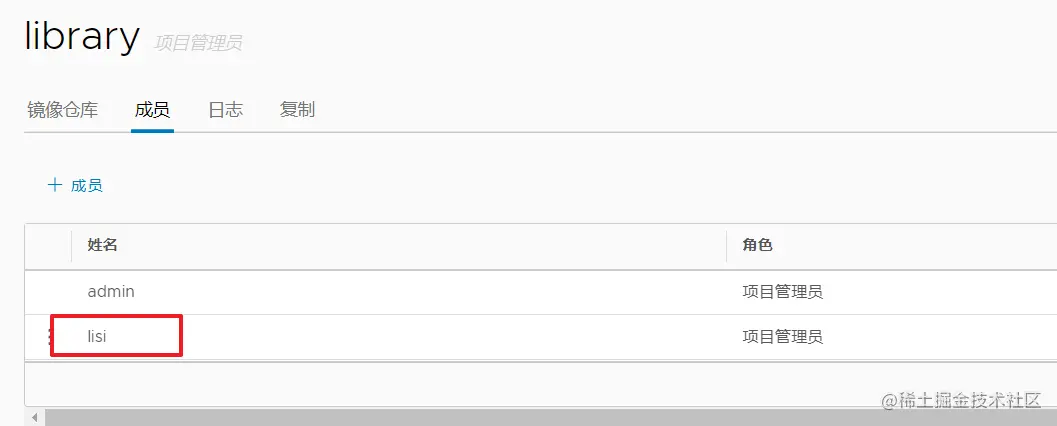This screenshot has width=1057, height=426.
Task: Click lisi's 项目管理员 role cell
Action: pos(782,337)
